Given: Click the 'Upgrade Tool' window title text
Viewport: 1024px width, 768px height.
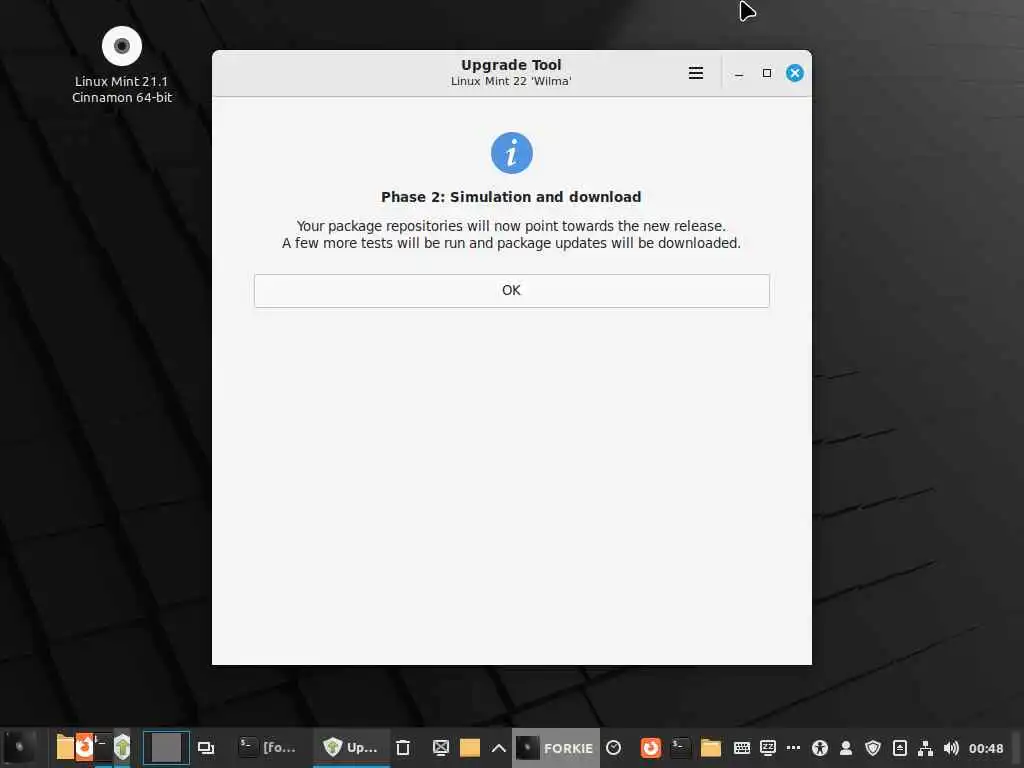Looking at the screenshot, I should (x=511, y=65).
